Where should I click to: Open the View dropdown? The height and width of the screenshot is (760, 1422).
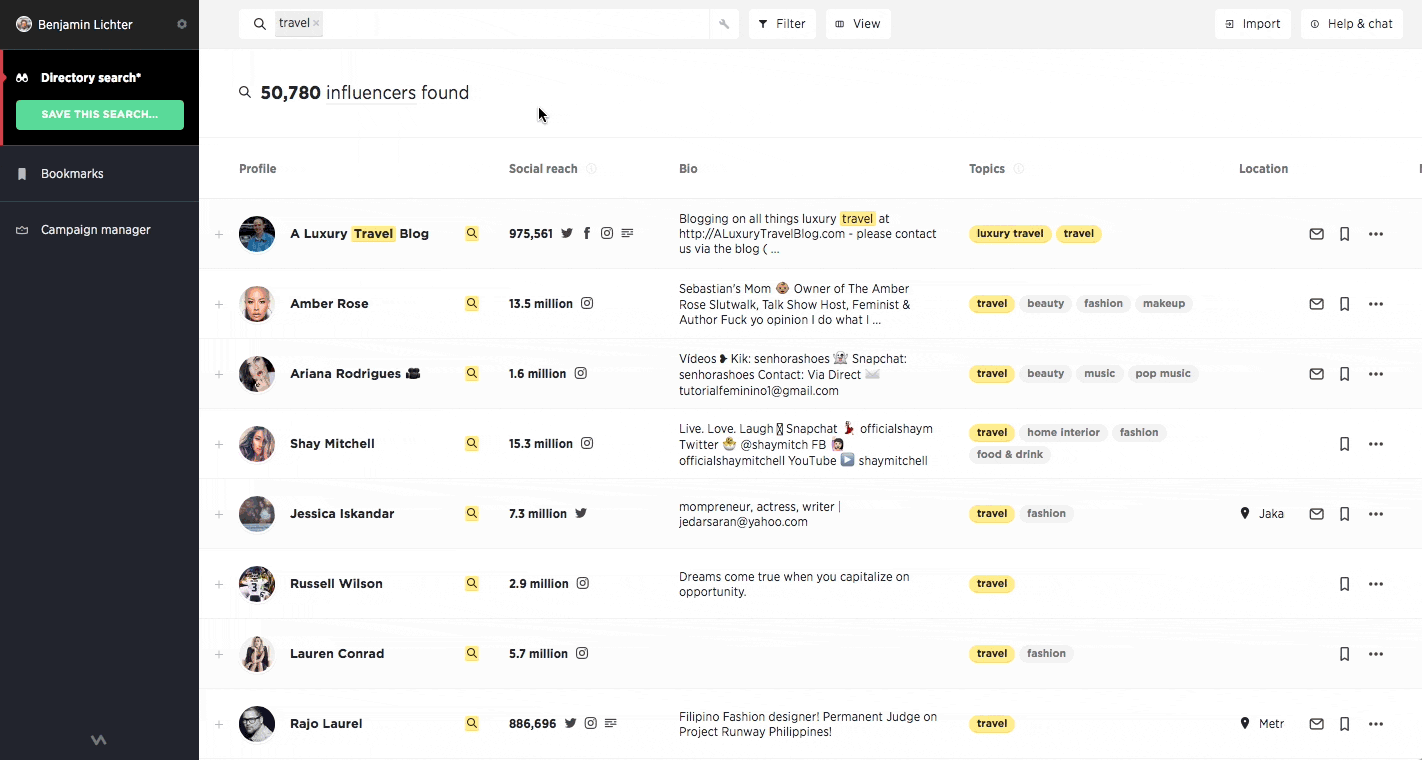pos(857,23)
